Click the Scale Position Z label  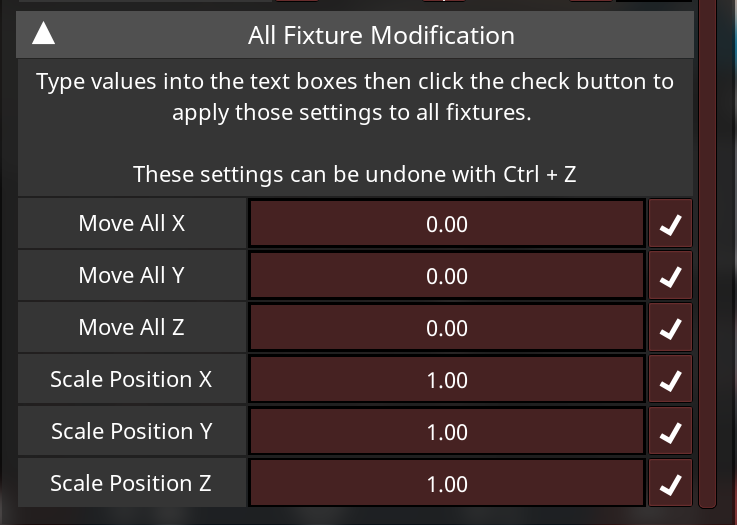click(x=131, y=484)
